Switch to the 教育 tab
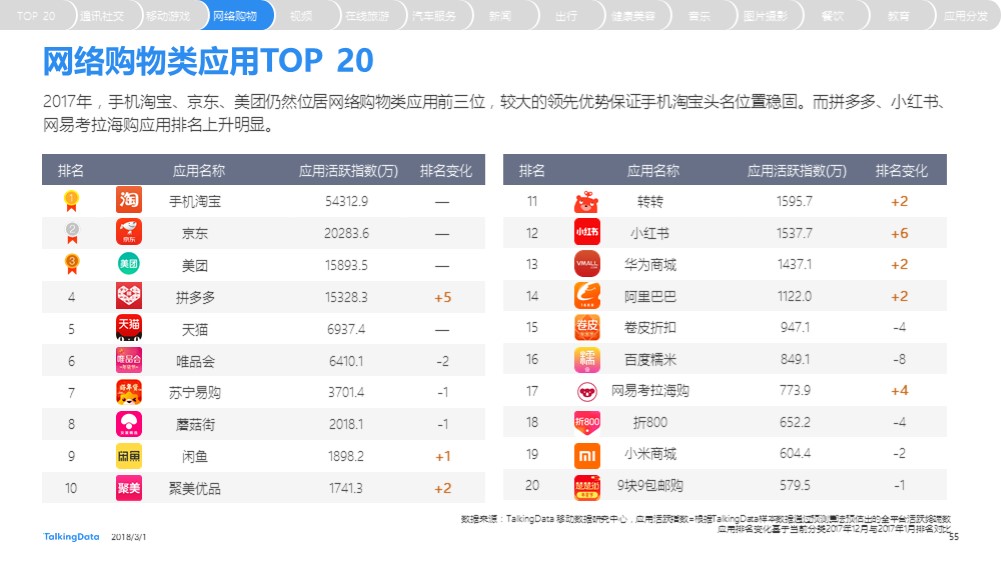This screenshot has height=563, width=1001. pos(899,16)
